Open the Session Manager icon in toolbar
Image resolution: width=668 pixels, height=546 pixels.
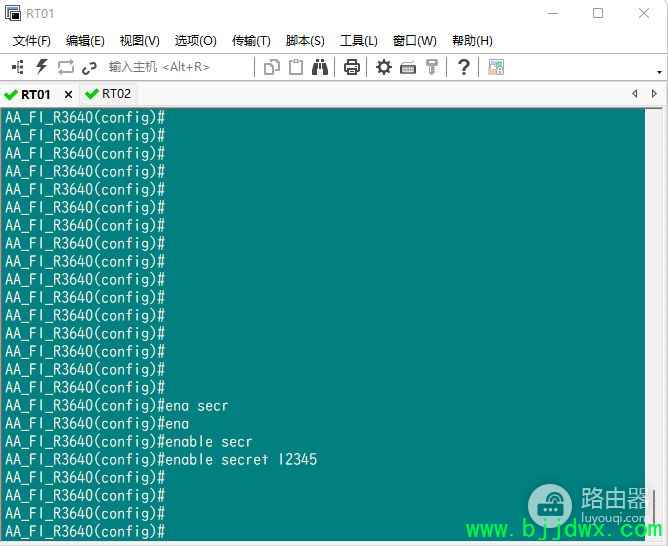click(18, 67)
